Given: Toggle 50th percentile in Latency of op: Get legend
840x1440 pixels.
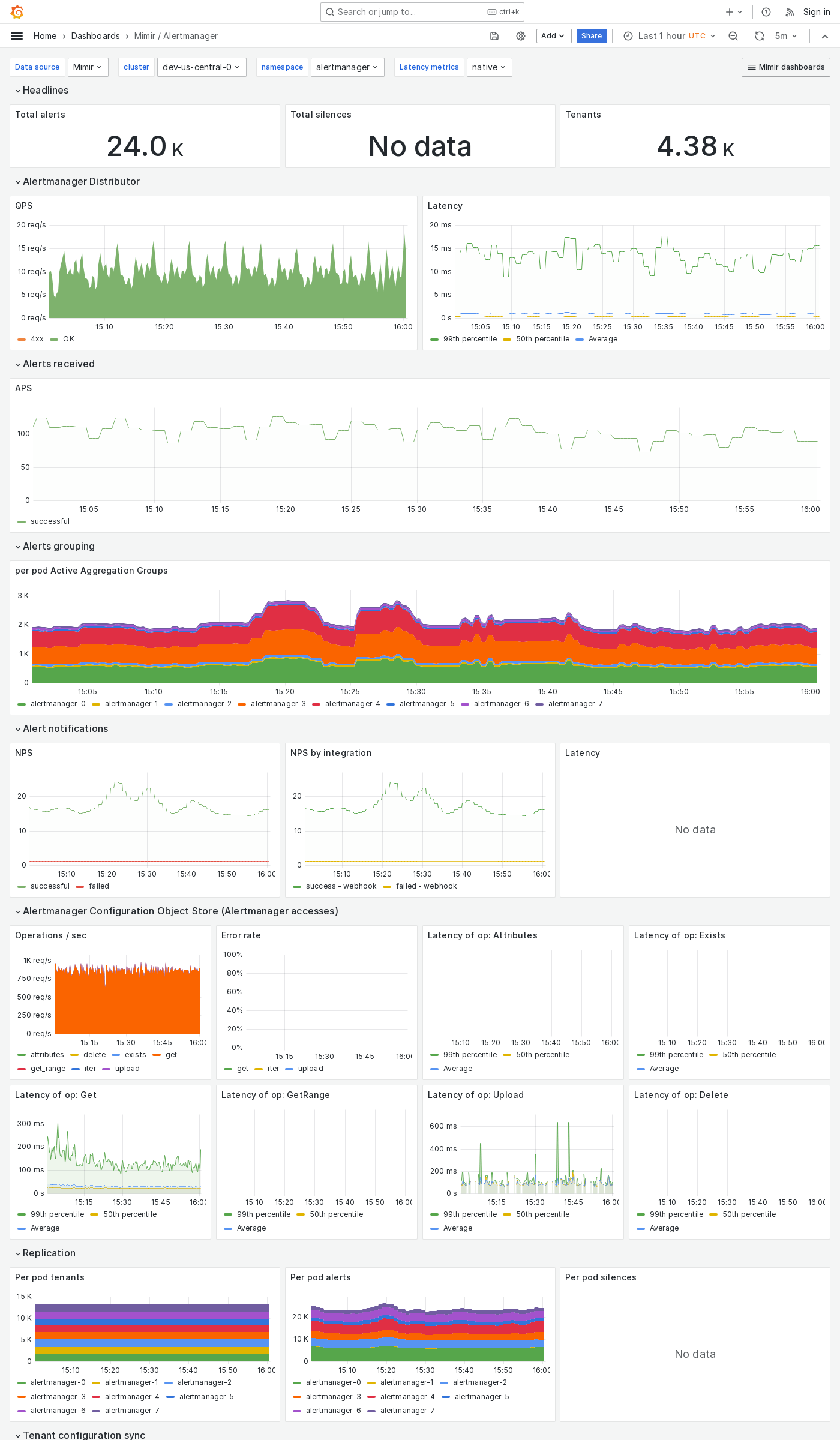Looking at the screenshot, I should tap(130, 1214).
